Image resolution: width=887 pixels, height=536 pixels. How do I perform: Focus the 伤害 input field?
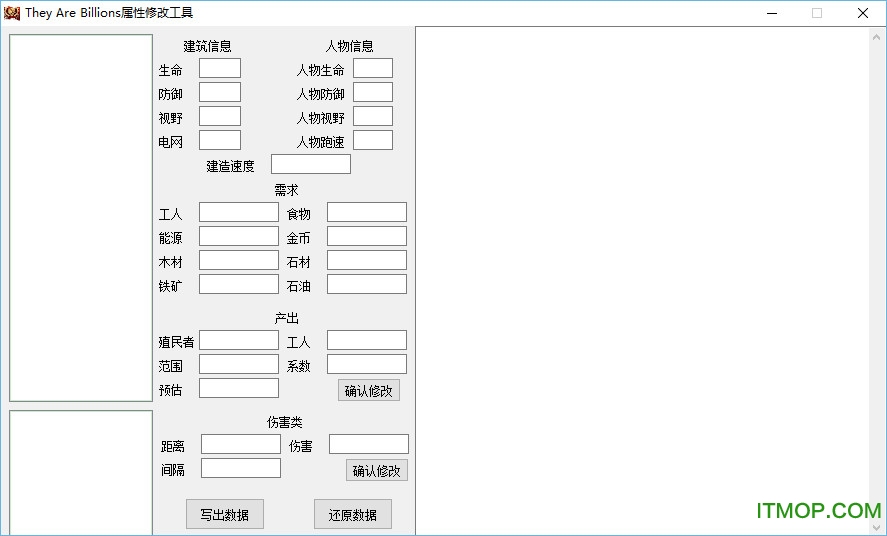[369, 444]
